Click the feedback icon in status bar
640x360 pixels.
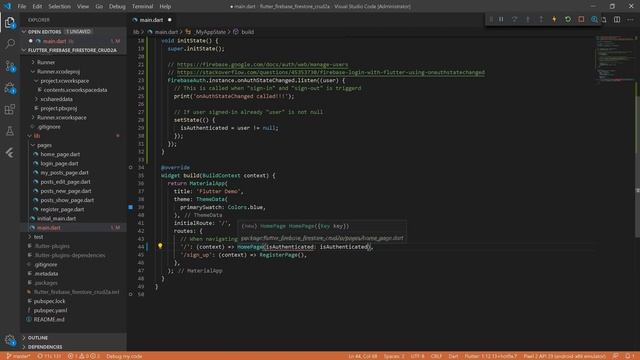[x=616, y=356]
